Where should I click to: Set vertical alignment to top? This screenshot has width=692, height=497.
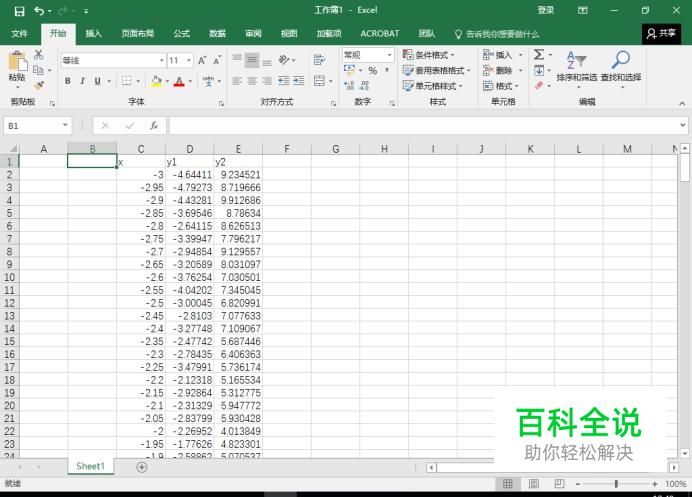(237, 60)
